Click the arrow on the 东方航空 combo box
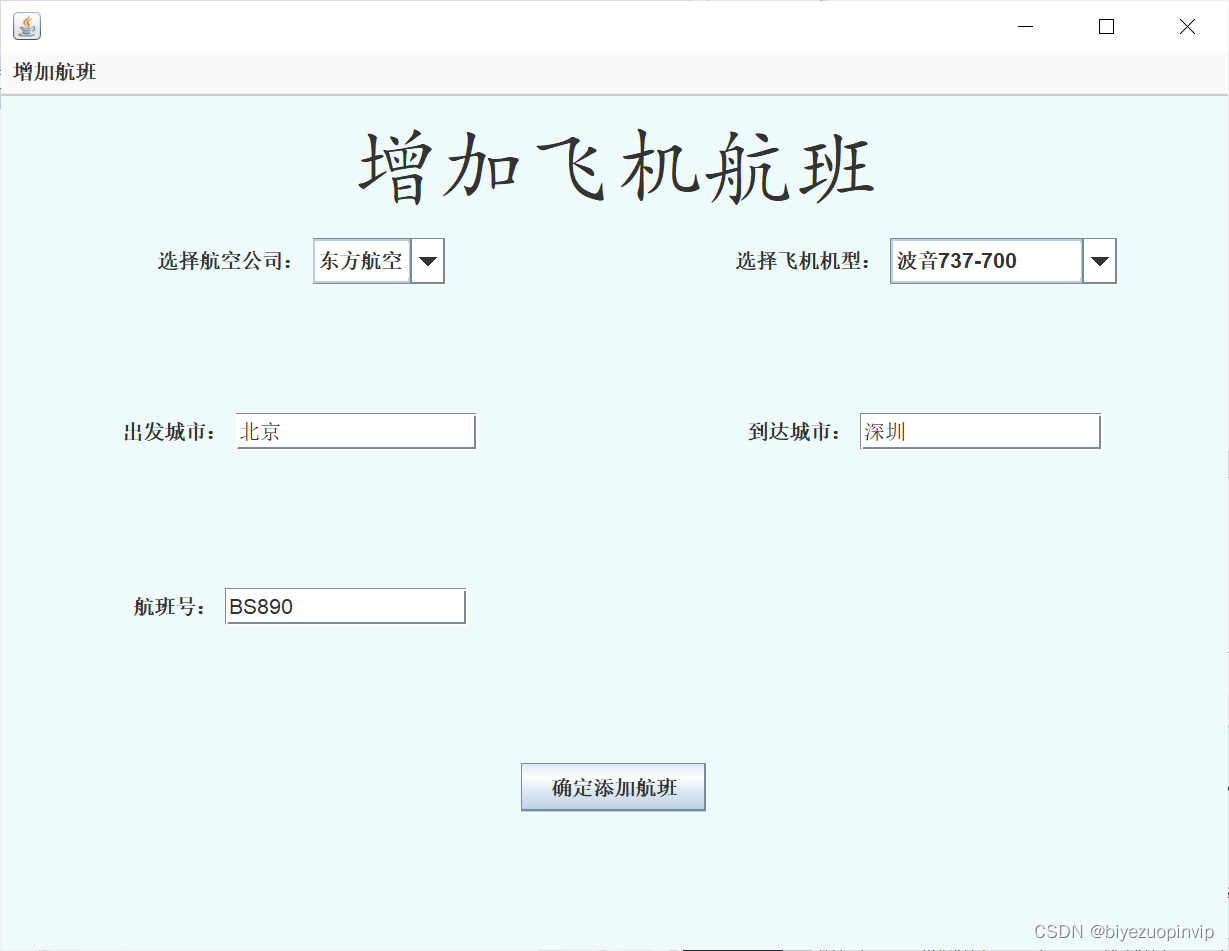This screenshot has width=1229, height=951. [x=429, y=261]
